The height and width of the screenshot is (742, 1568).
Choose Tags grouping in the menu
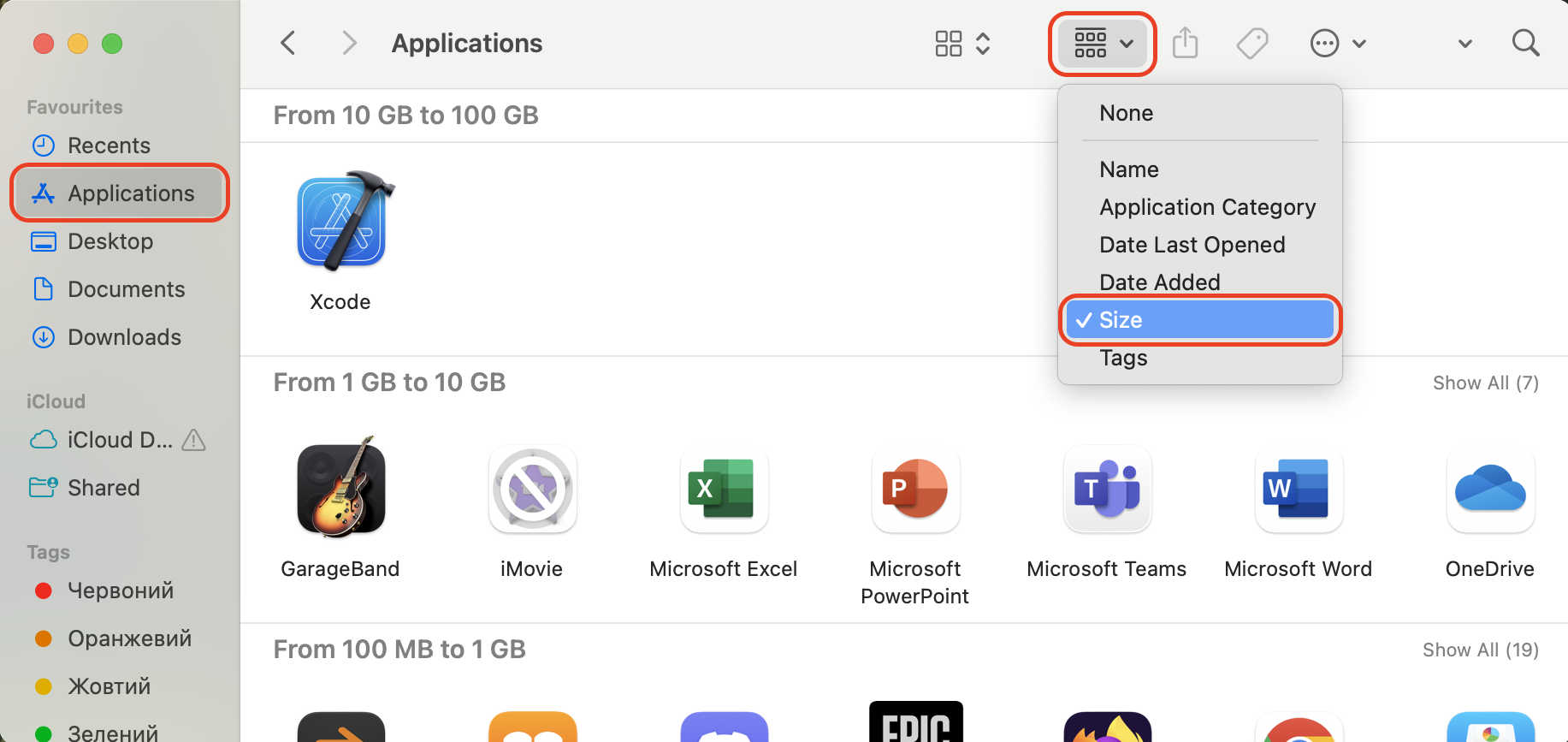tap(1199, 358)
